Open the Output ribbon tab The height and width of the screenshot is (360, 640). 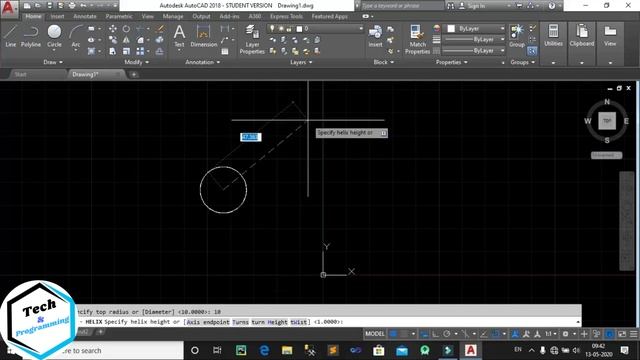[x=201, y=16]
